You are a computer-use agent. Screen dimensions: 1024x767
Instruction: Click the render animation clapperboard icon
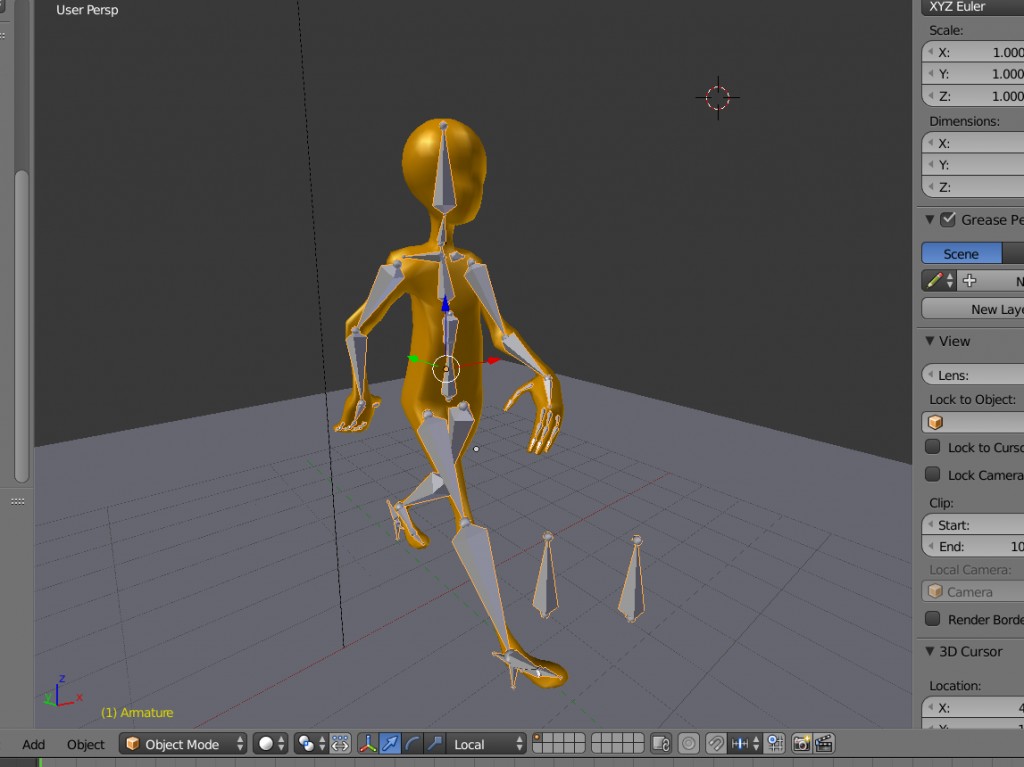pyautogui.click(x=823, y=744)
